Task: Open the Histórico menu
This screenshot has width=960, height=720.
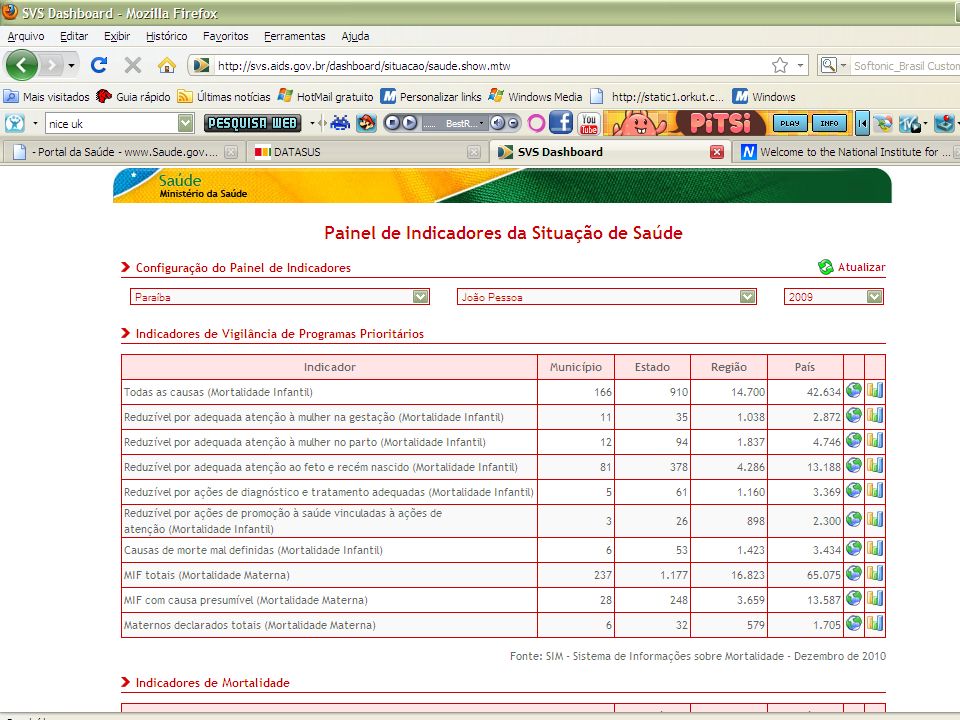Action: pyautogui.click(x=167, y=36)
